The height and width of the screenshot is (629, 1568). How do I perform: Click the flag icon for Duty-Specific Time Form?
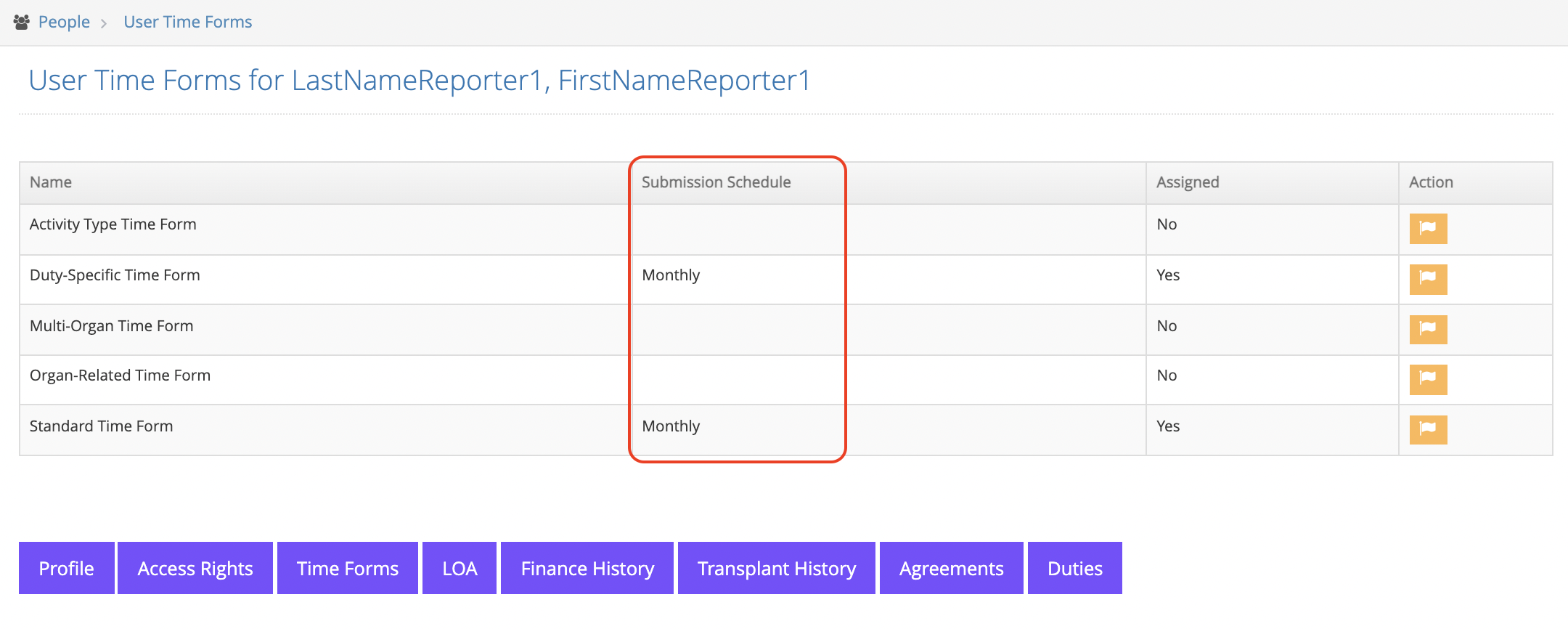pyautogui.click(x=1428, y=280)
